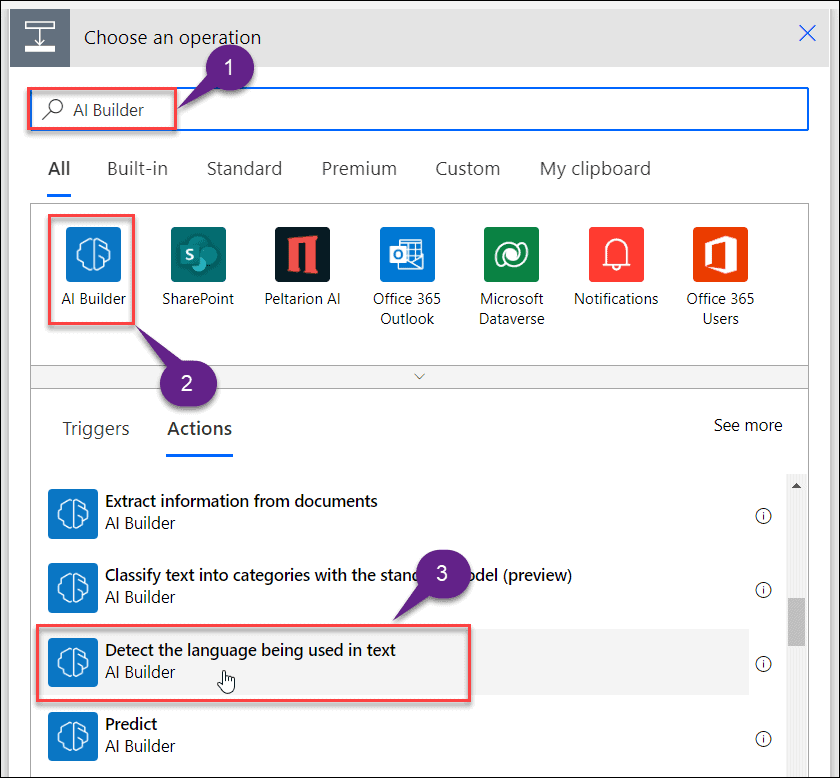The image size is (840, 778).
Task: Click the SharePoint connector label
Action: [x=198, y=298]
